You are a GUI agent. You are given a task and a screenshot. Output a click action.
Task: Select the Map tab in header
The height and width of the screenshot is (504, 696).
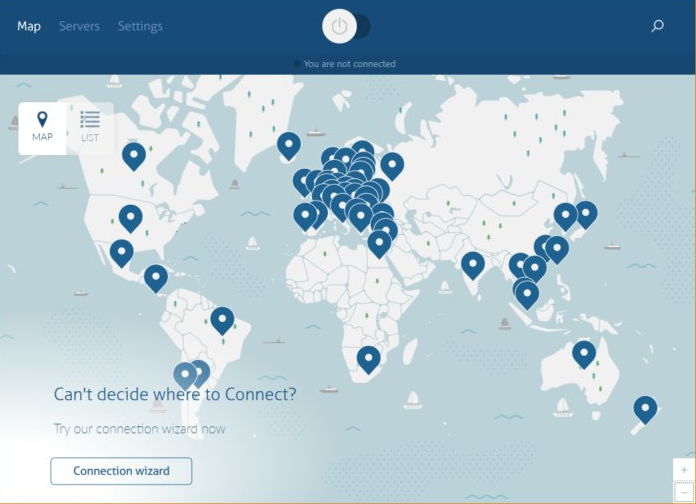pos(29,26)
